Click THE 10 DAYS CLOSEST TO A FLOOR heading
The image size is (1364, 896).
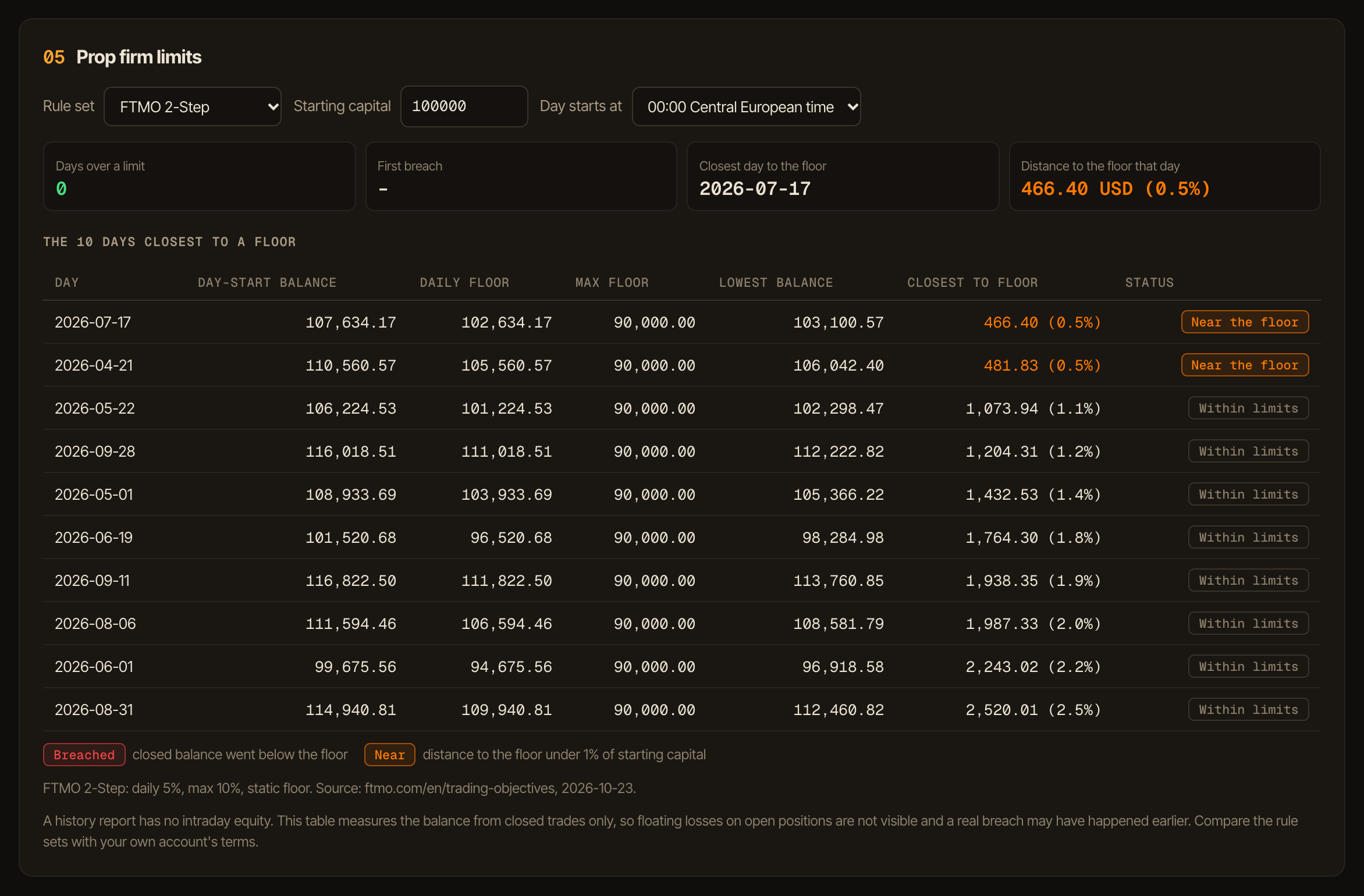pyautogui.click(x=169, y=242)
